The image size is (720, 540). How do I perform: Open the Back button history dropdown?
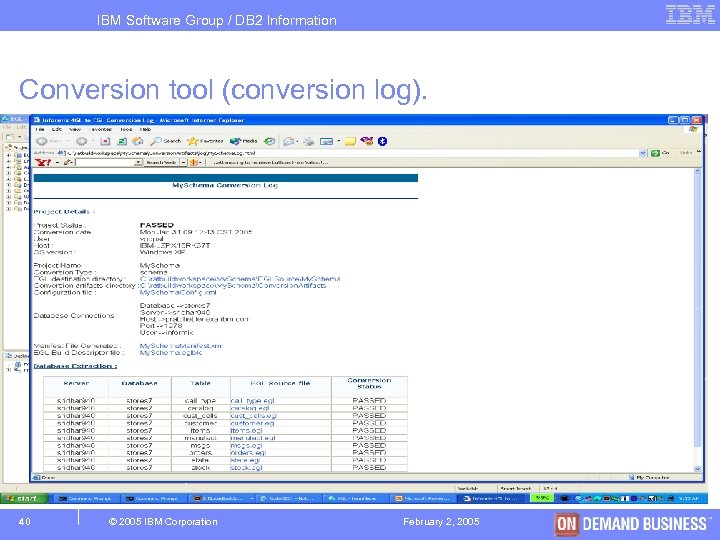click(x=67, y=141)
